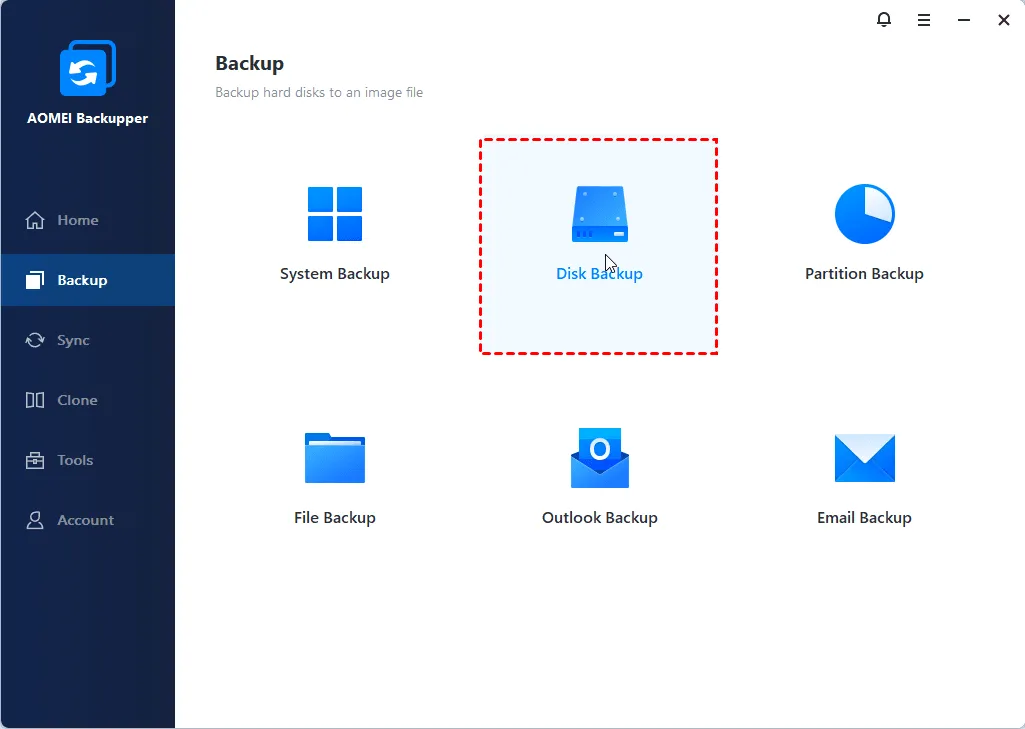This screenshot has height=729, width=1025.
Task: Open the Tools toolbox section
Action: (75, 460)
